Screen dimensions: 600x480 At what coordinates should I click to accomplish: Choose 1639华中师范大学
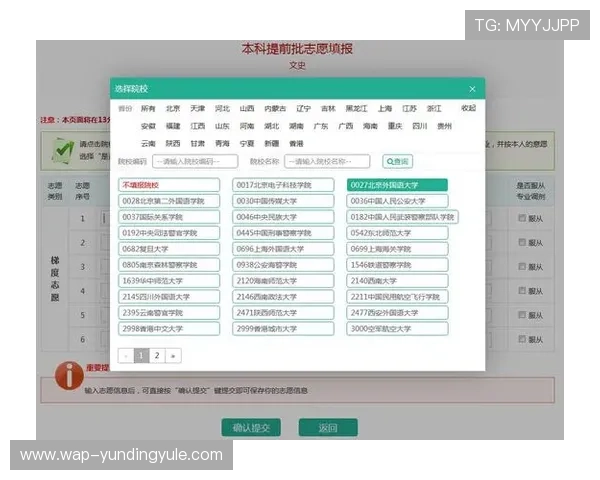click(x=169, y=281)
